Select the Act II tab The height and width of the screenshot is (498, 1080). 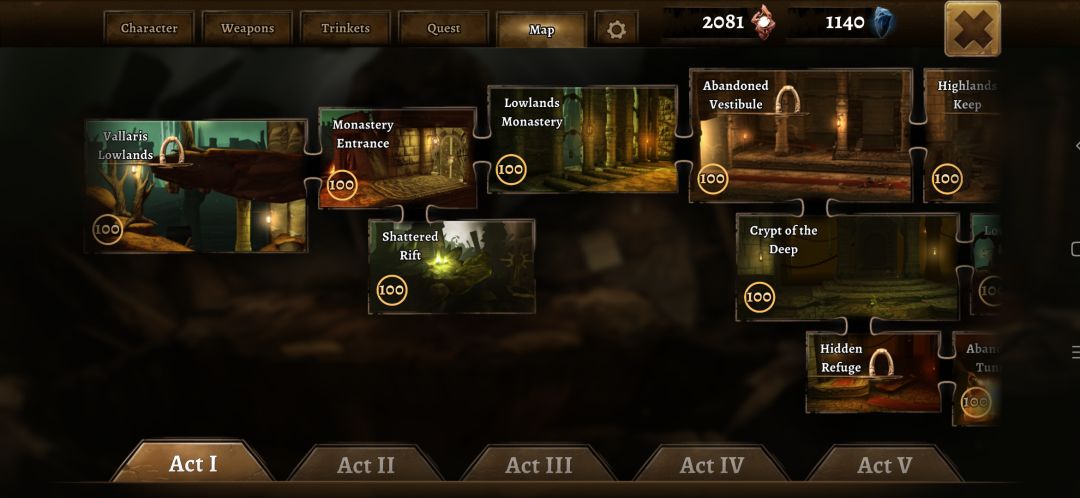(x=365, y=464)
